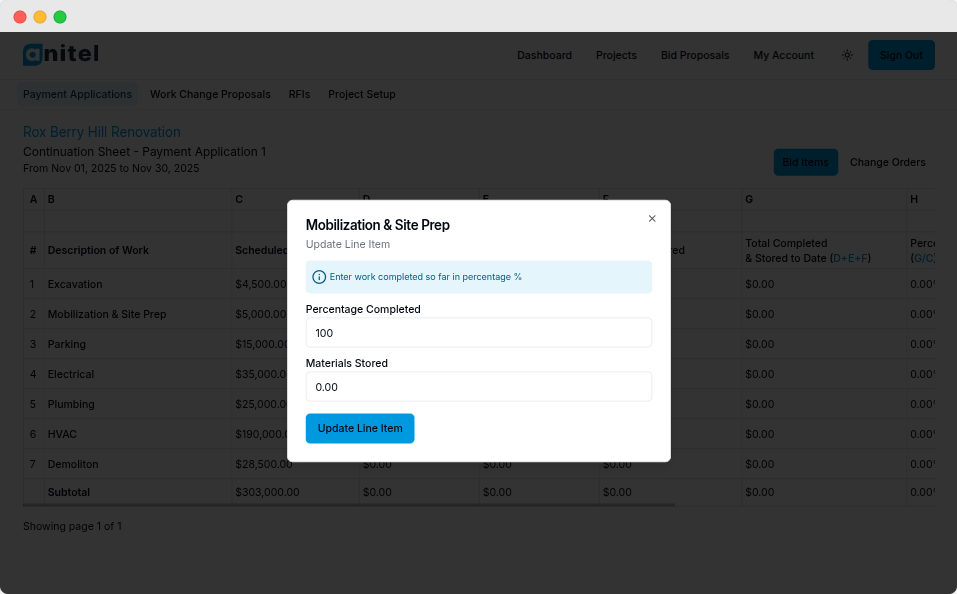Select the Bid Items toggle button
Viewport: 957px width, 594px height.
pos(805,162)
